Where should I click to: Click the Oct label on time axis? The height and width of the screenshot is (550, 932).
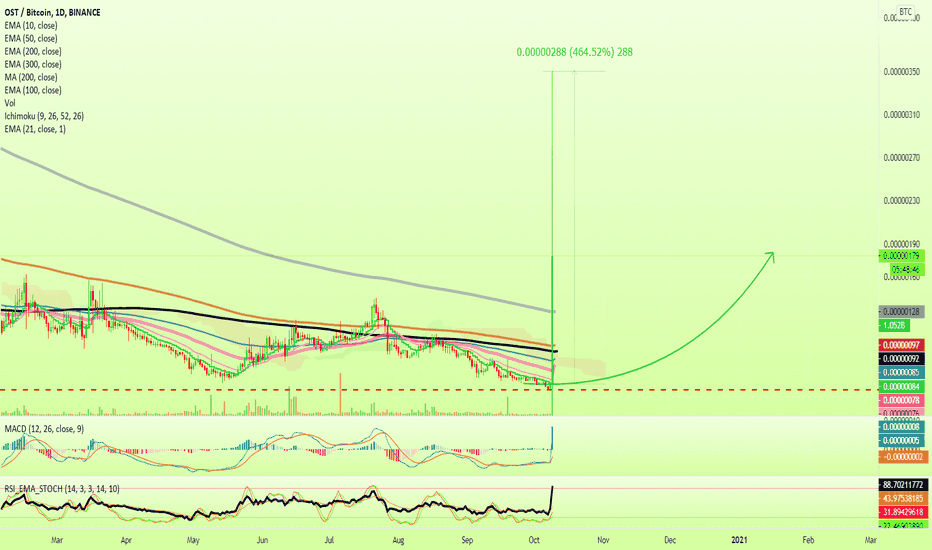click(534, 540)
